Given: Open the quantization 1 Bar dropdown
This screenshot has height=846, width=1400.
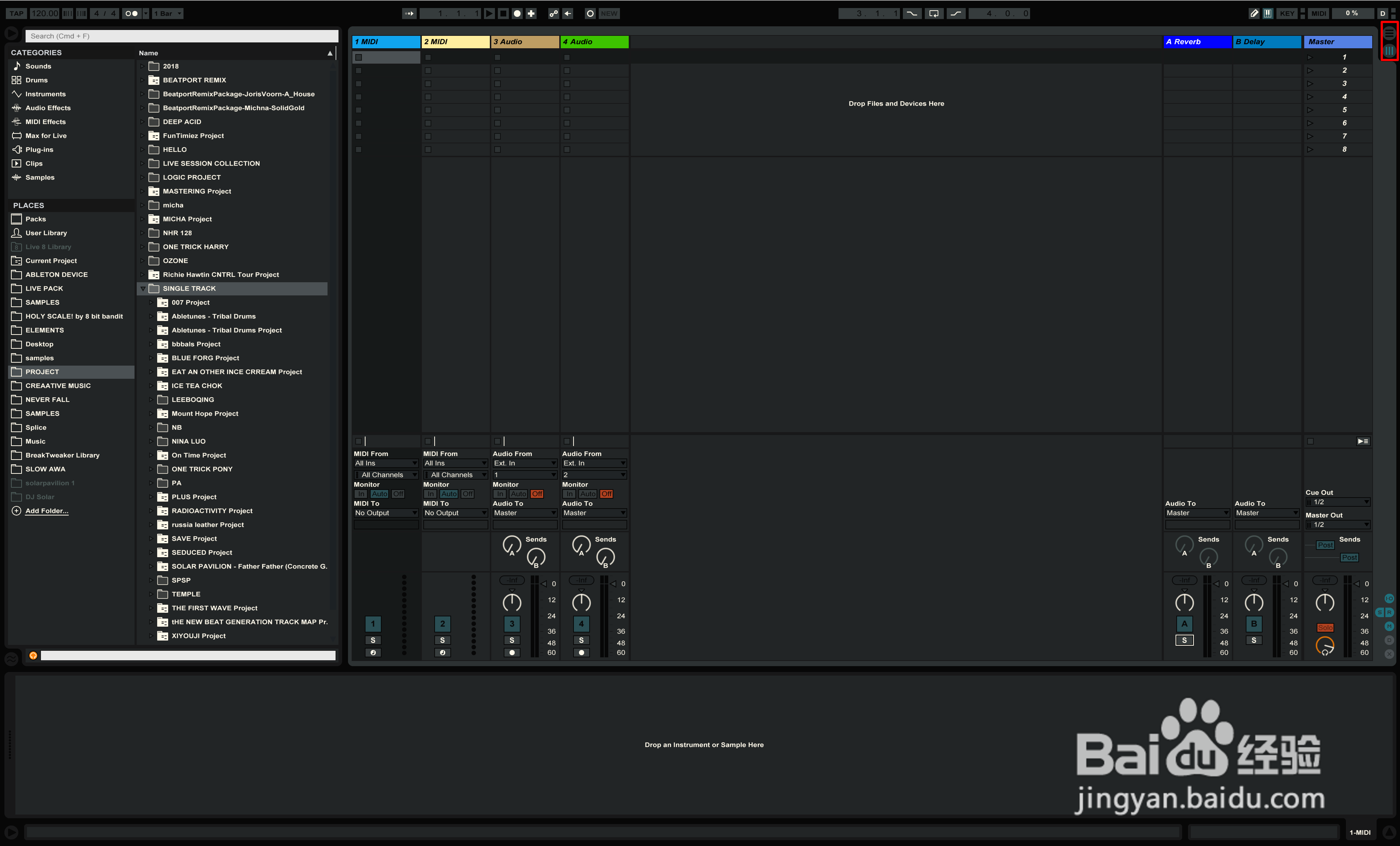Looking at the screenshot, I should point(168,13).
